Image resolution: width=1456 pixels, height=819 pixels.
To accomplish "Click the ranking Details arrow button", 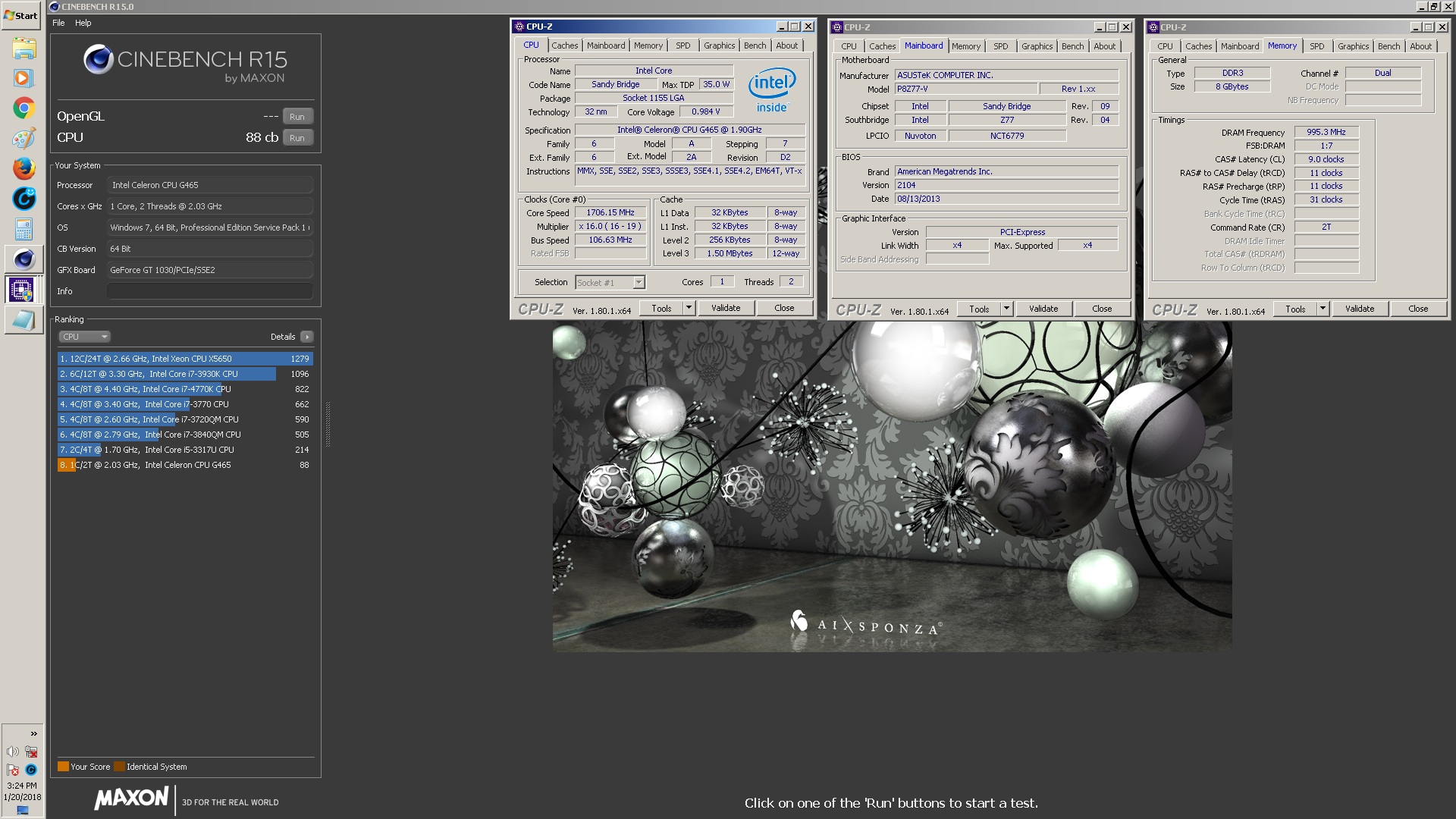I will pyautogui.click(x=306, y=337).
